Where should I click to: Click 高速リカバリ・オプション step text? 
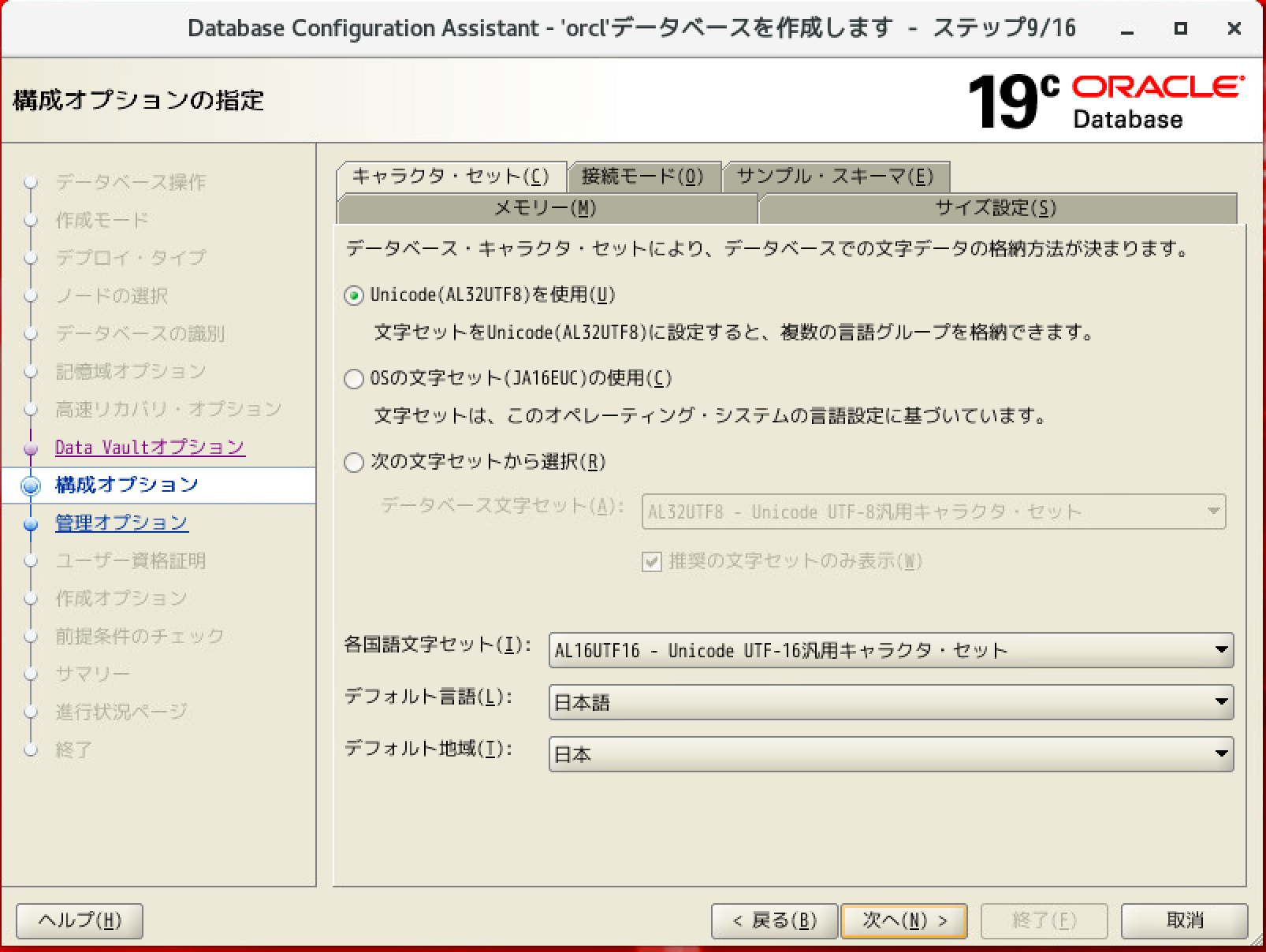pos(169,409)
